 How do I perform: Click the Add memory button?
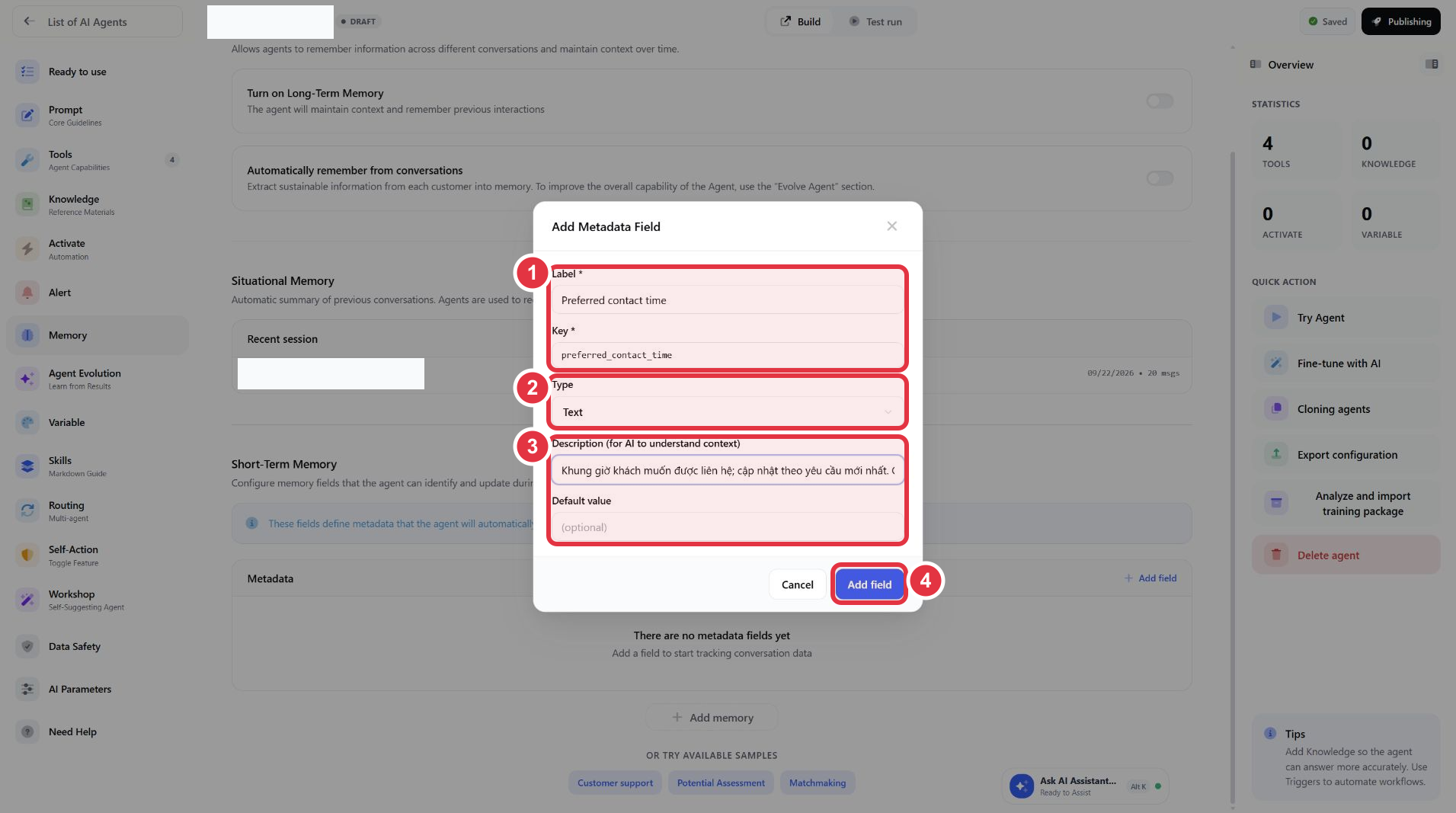(x=712, y=717)
